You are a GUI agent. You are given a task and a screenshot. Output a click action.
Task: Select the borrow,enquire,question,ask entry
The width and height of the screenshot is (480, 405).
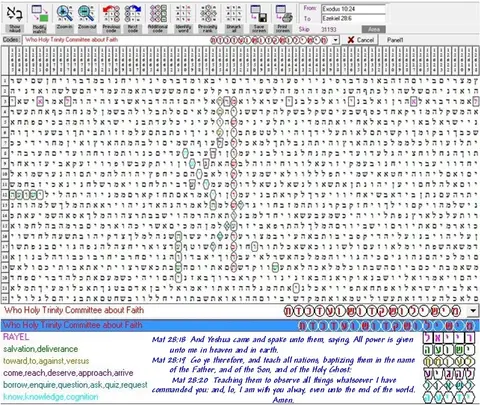point(75,385)
